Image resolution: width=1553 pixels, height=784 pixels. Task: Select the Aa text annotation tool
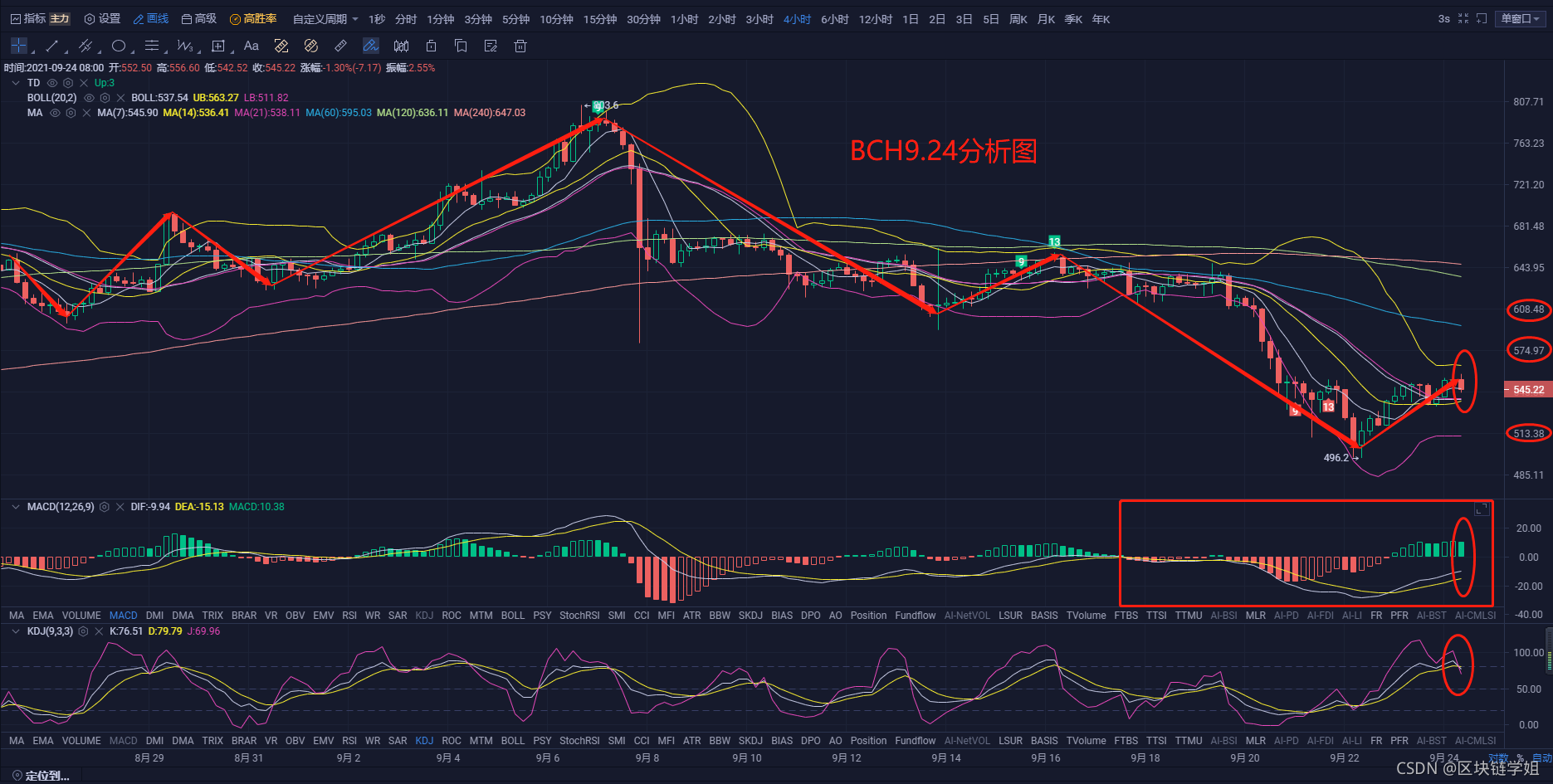tap(252, 46)
